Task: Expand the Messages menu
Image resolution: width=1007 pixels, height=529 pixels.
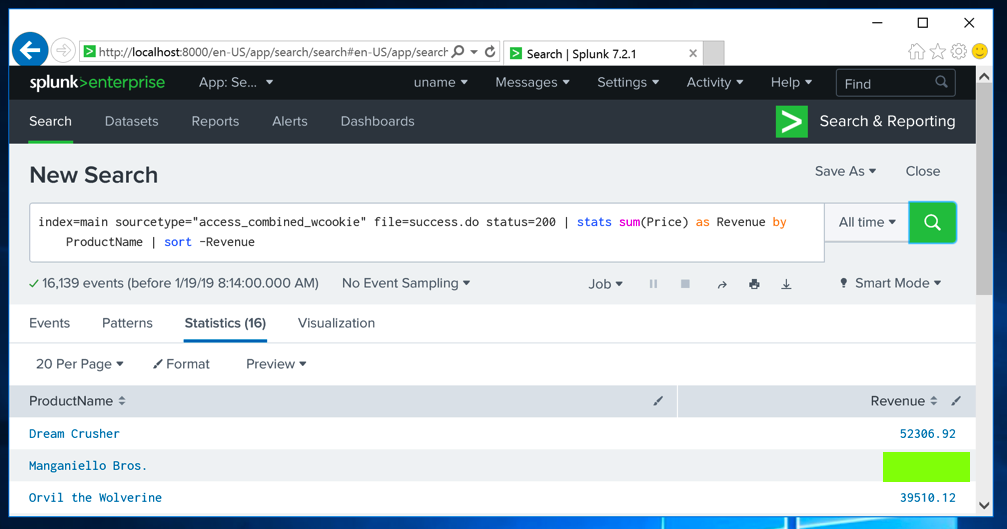Action: tap(532, 82)
